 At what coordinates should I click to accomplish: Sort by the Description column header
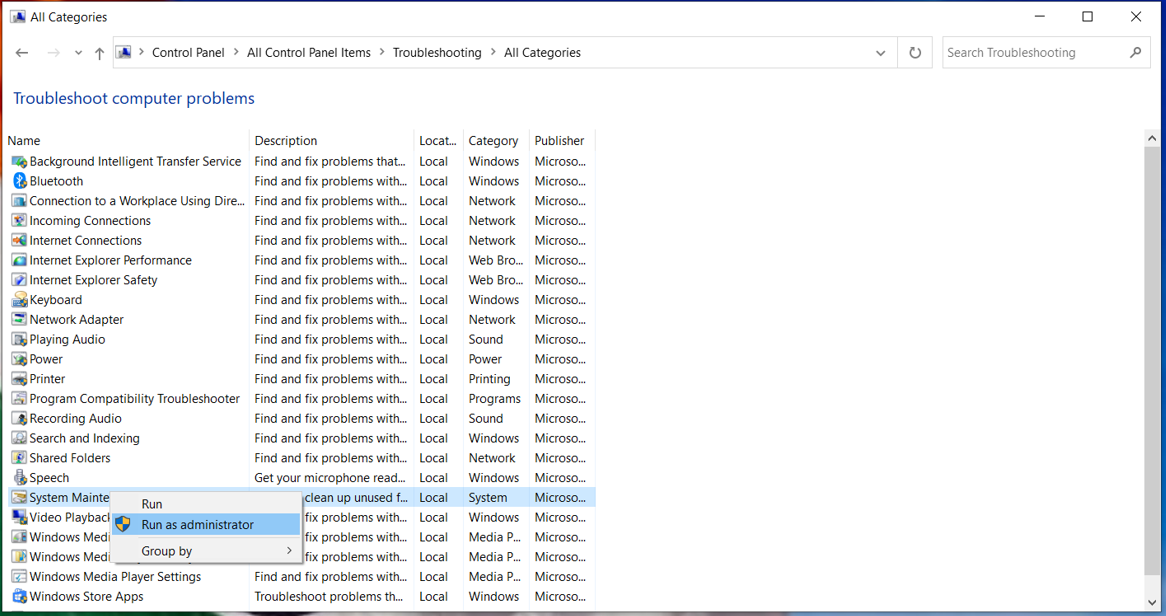coord(286,141)
